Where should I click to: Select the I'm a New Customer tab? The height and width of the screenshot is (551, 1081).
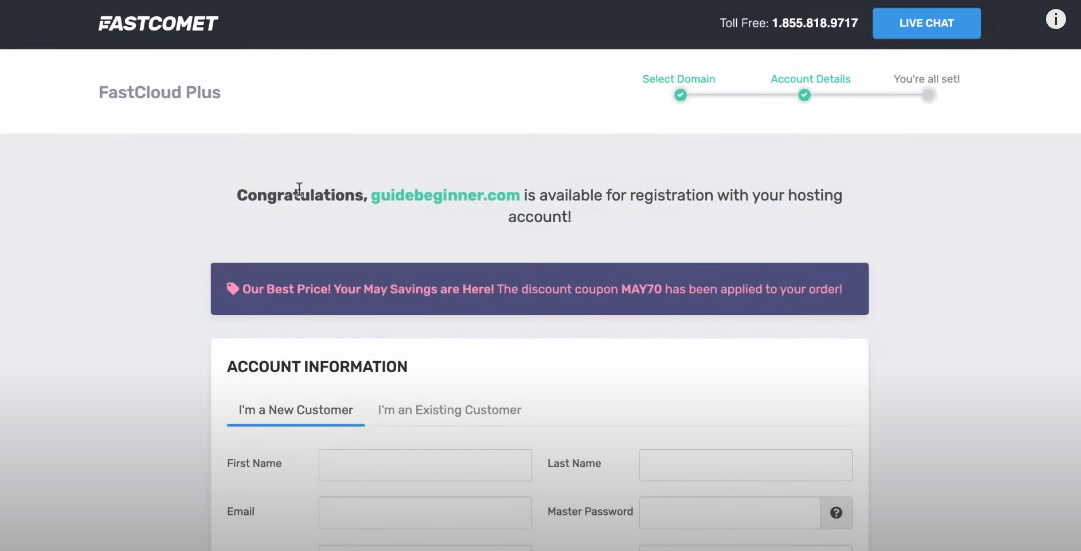(296, 410)
